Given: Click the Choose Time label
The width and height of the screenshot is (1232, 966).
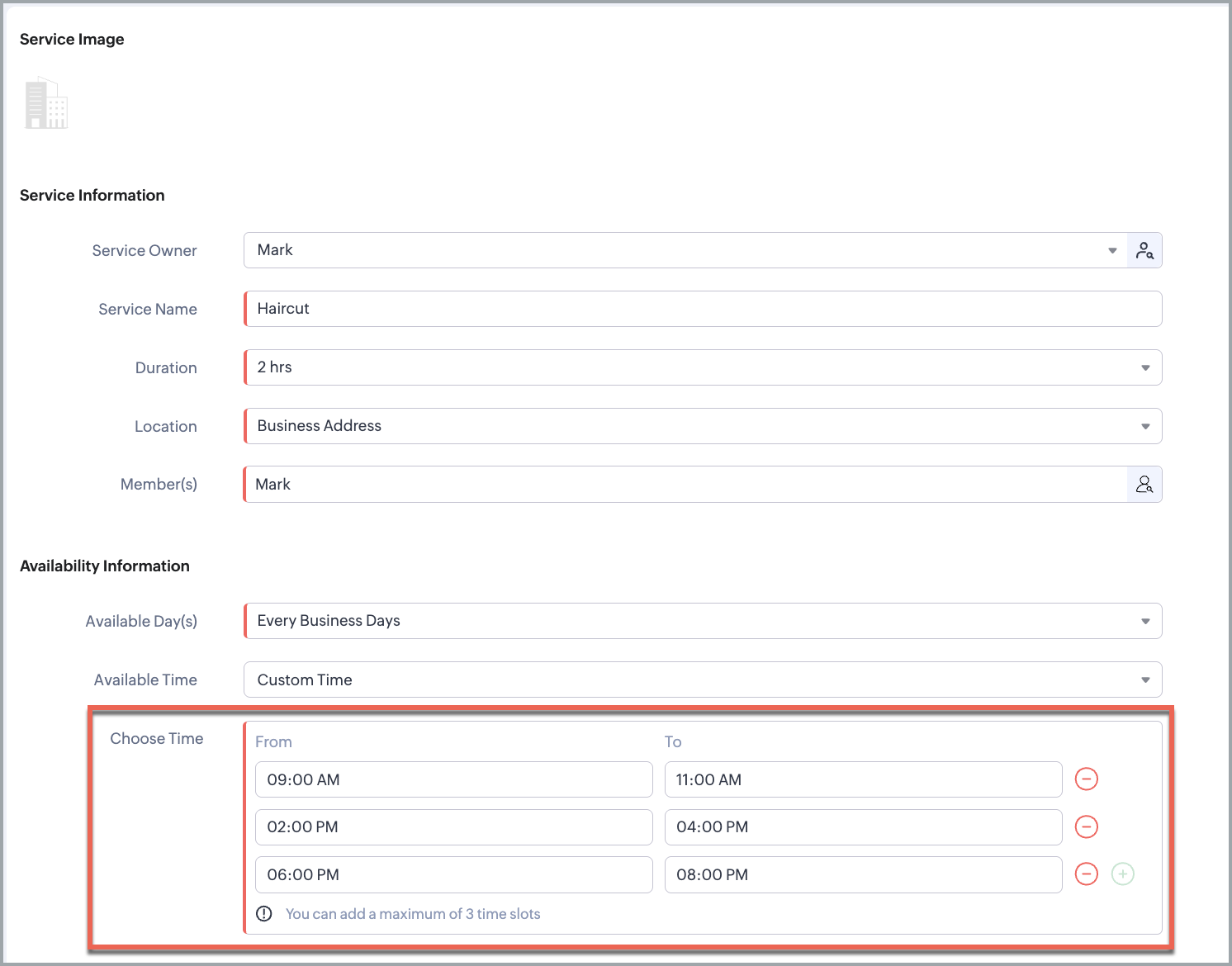Looking at the screenshot, I should click(157, 738).
